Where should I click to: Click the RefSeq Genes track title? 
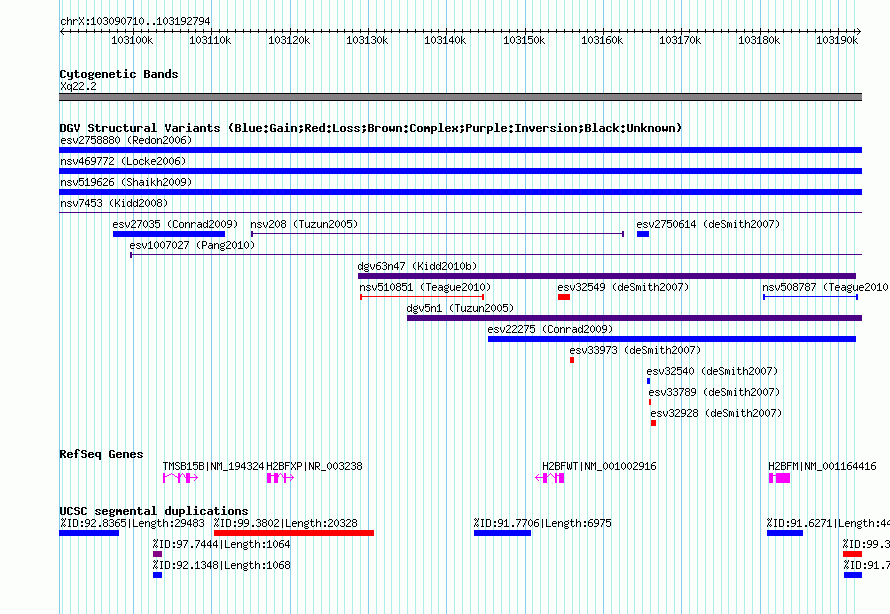click(101, 454)
